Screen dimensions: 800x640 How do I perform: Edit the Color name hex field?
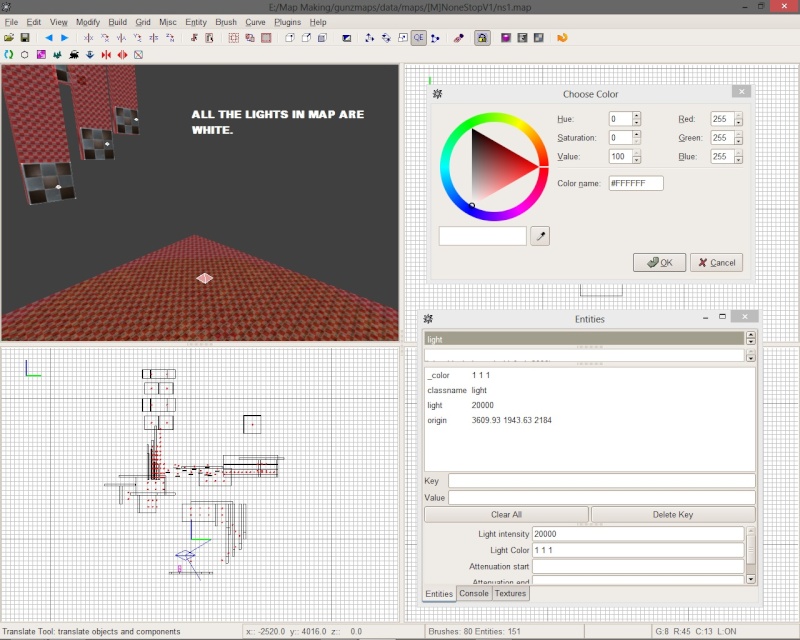click(x=636, y=183)
